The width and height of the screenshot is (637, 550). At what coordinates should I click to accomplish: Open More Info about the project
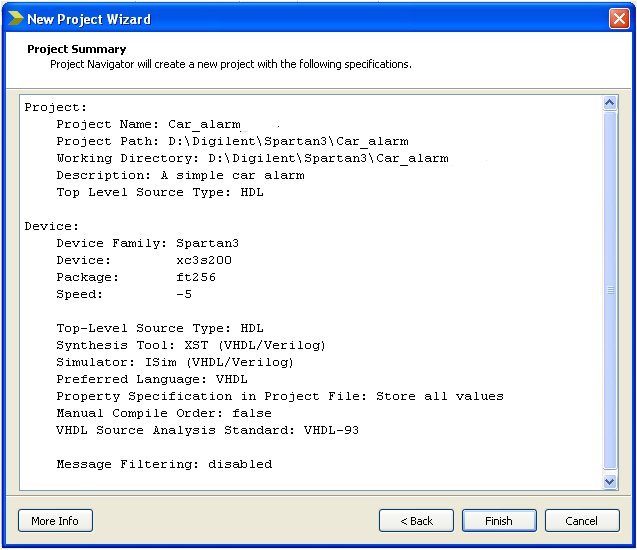[55, 521]
